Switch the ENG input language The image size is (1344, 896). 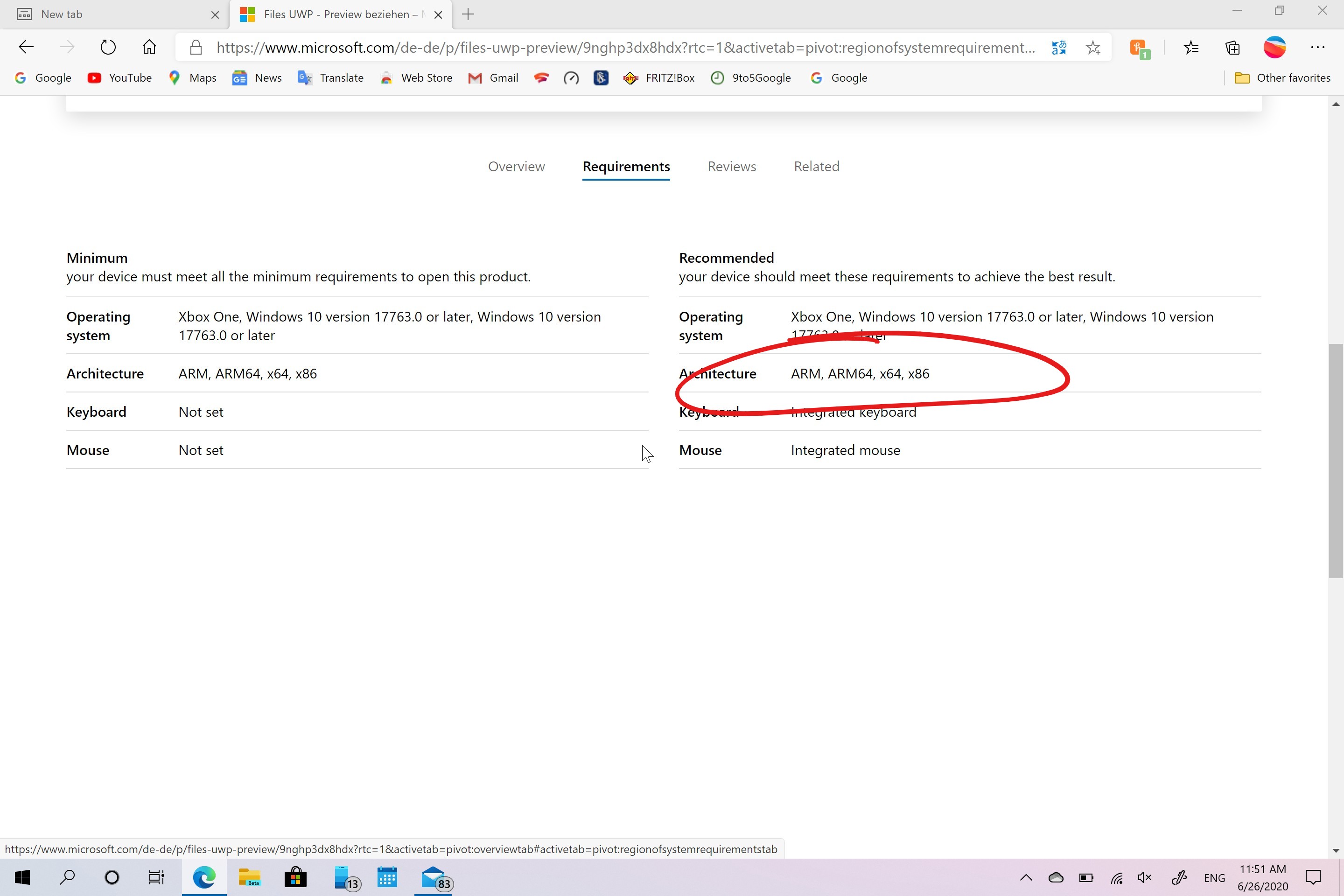point(1214,878)
